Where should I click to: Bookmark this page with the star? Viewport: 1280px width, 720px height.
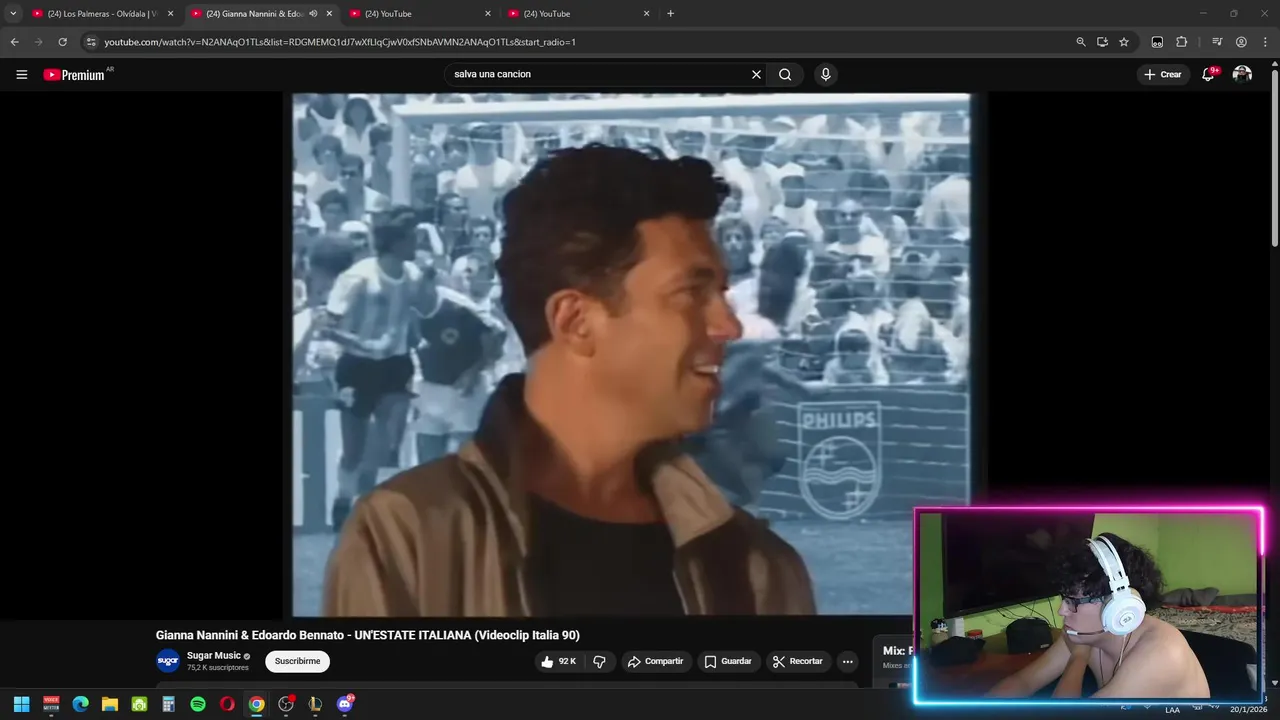1124,42
